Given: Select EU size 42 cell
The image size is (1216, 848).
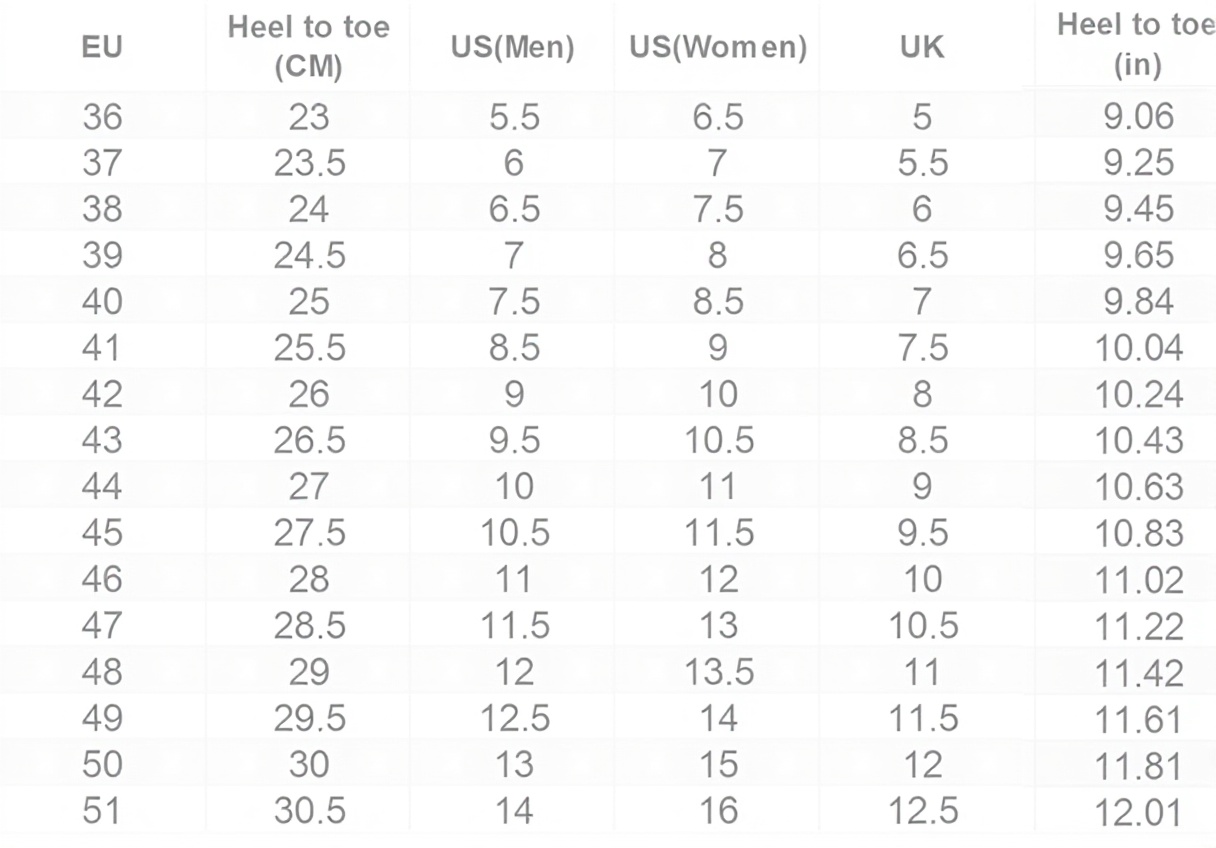Looking at the screenshot, I should 101,394.
